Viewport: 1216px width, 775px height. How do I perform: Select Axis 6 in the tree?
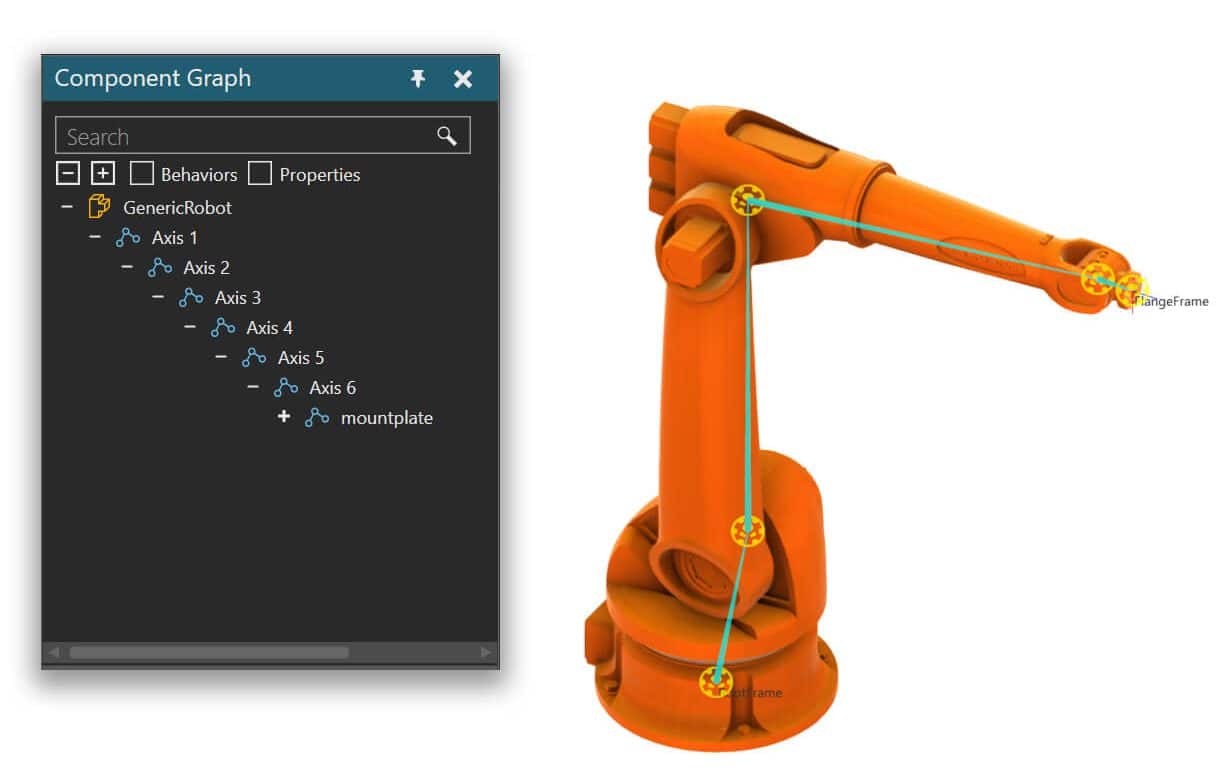coord(333,388)
